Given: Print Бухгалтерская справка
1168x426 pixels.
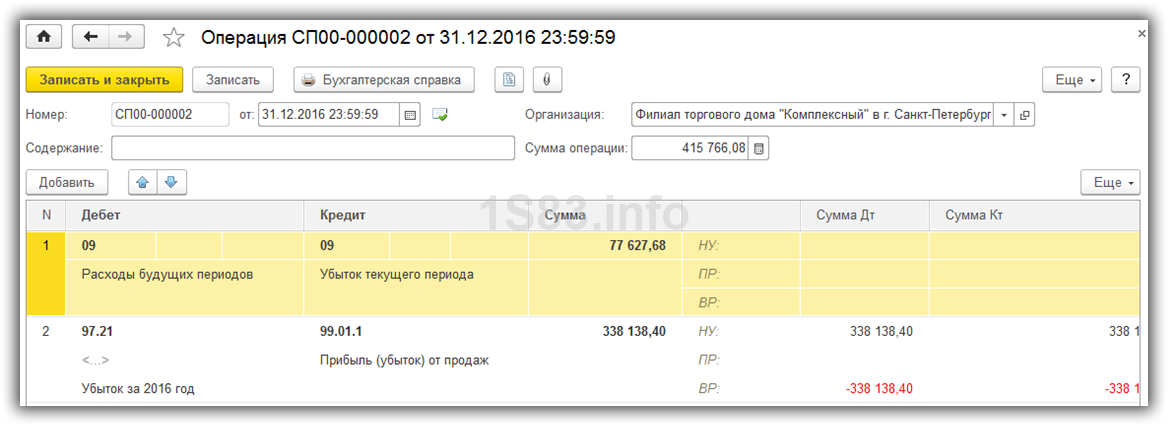Looking at the screenshot, I should pos(383,80).
